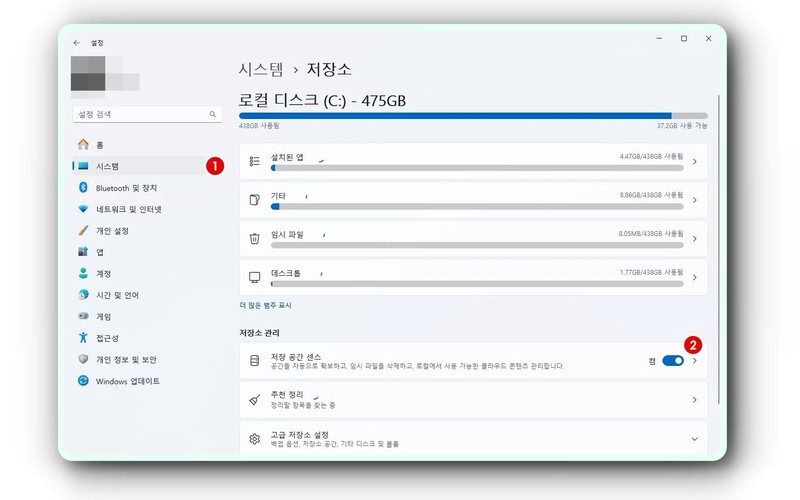Click the 8.86GB/438GB 사용됨 value
This screenshot has width=800, height=500.
[651, 195]
